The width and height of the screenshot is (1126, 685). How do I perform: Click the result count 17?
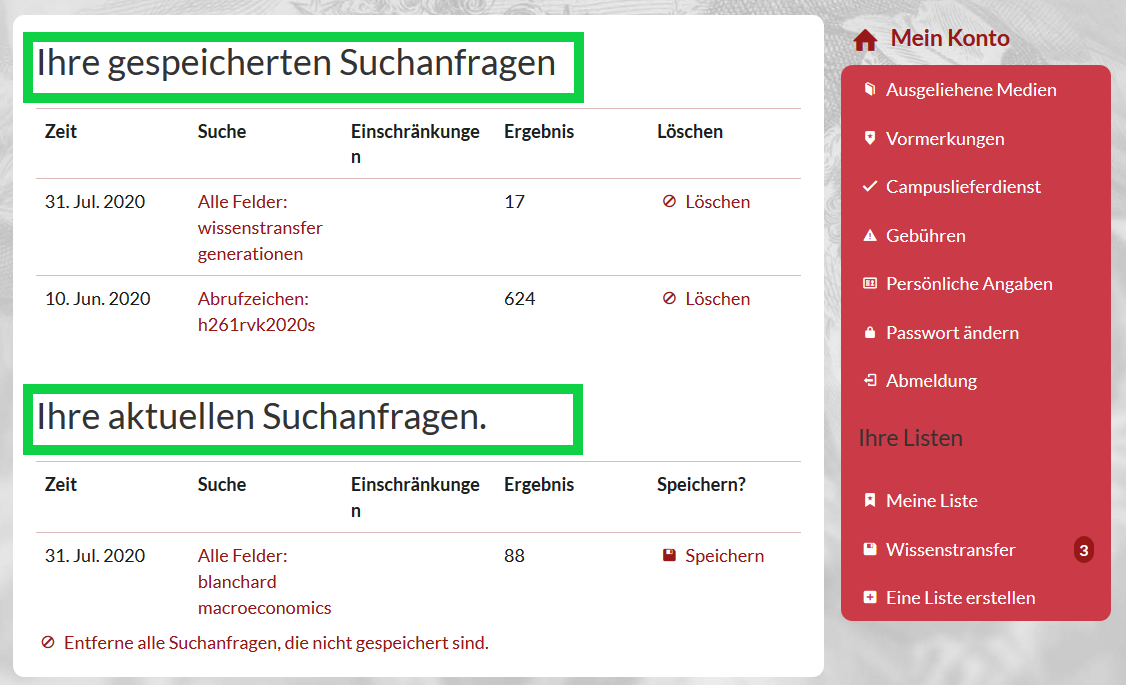(514, 202)
